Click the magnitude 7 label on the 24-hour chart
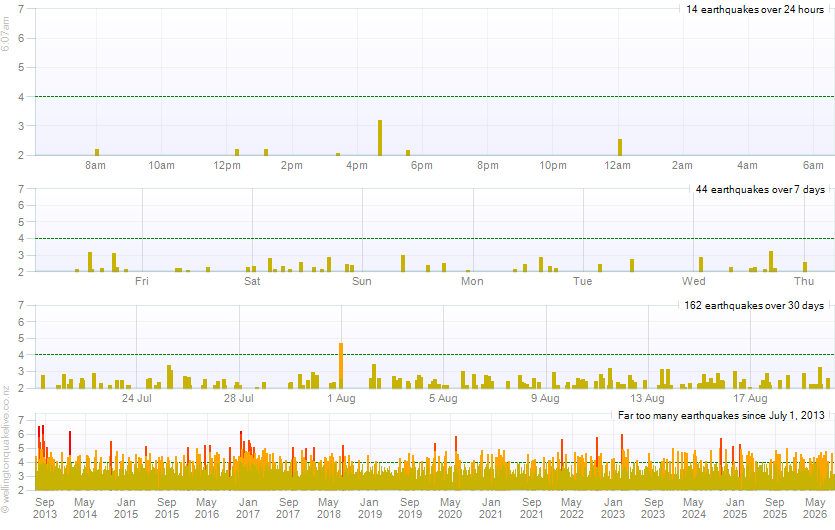 tap(21, 9)
